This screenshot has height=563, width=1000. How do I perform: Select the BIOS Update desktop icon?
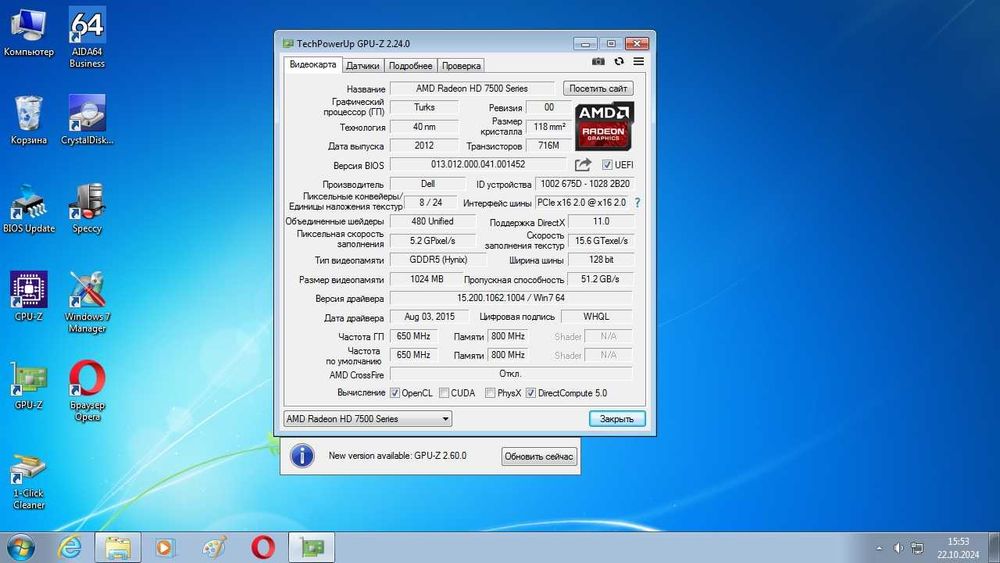coord(29,208)
